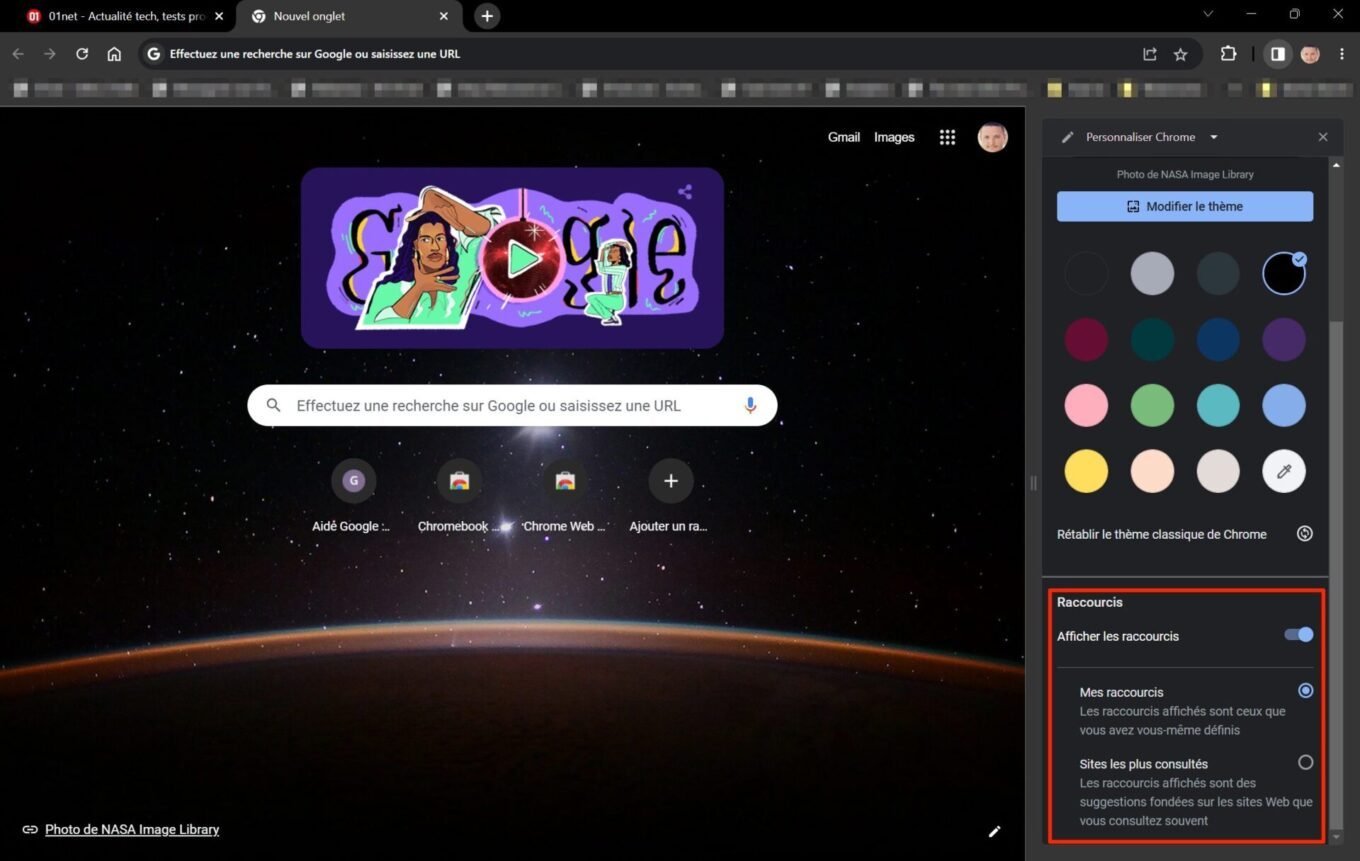Image resolution: width=1360 pixels, height=861 pixels.
Task: Bookmark this tab with the star icon
Action: (1180, 54)
